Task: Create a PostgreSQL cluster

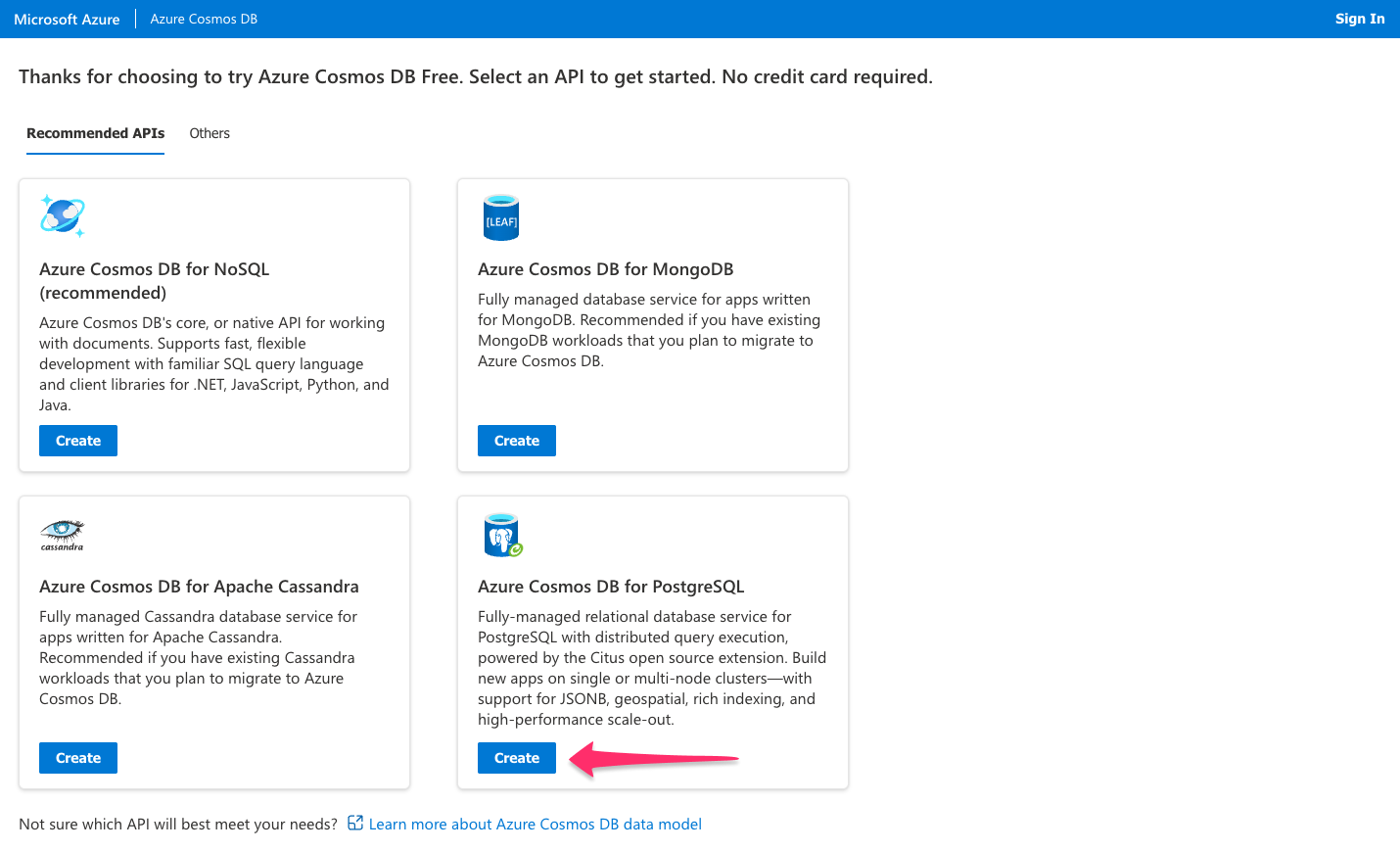Action: pos(516,757)
